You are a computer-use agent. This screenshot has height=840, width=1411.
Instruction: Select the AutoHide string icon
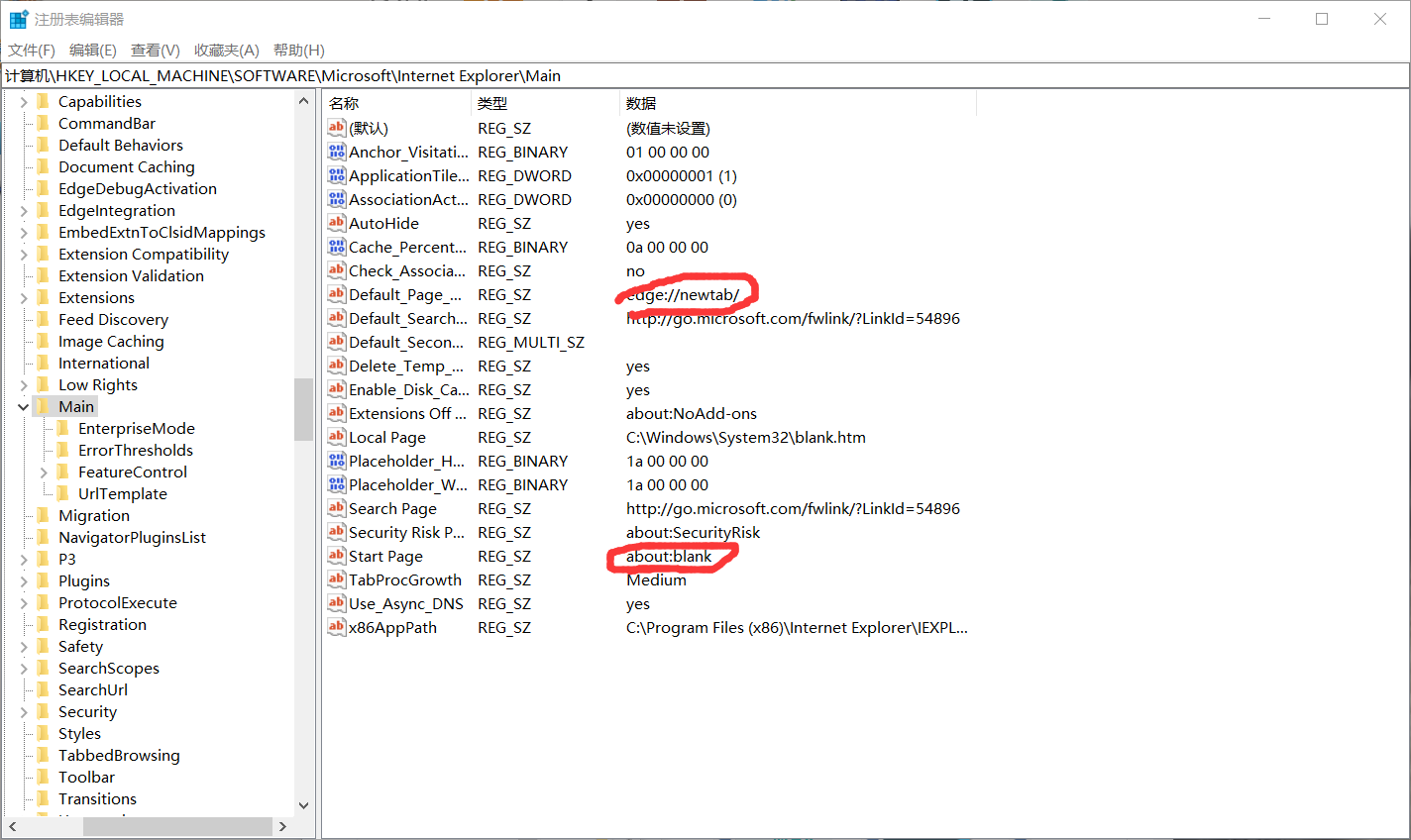pyautogui.click(x=337, y=223)
